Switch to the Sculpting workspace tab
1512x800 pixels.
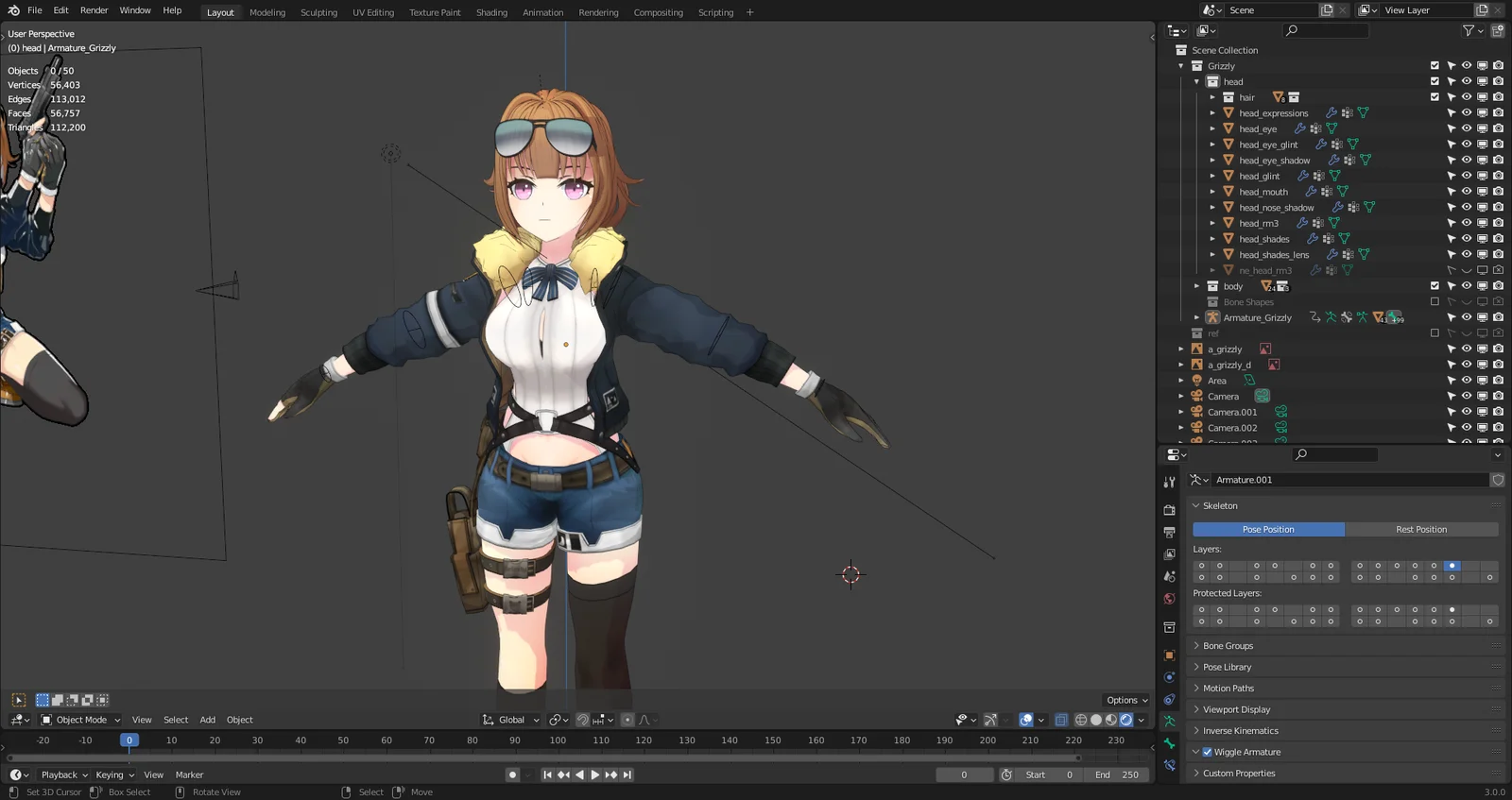[x=318, y=12]
